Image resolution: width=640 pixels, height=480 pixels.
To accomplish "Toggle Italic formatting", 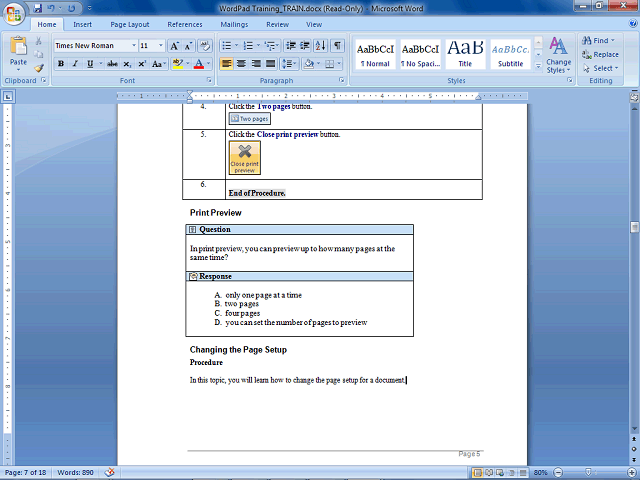I will [75, 64].
